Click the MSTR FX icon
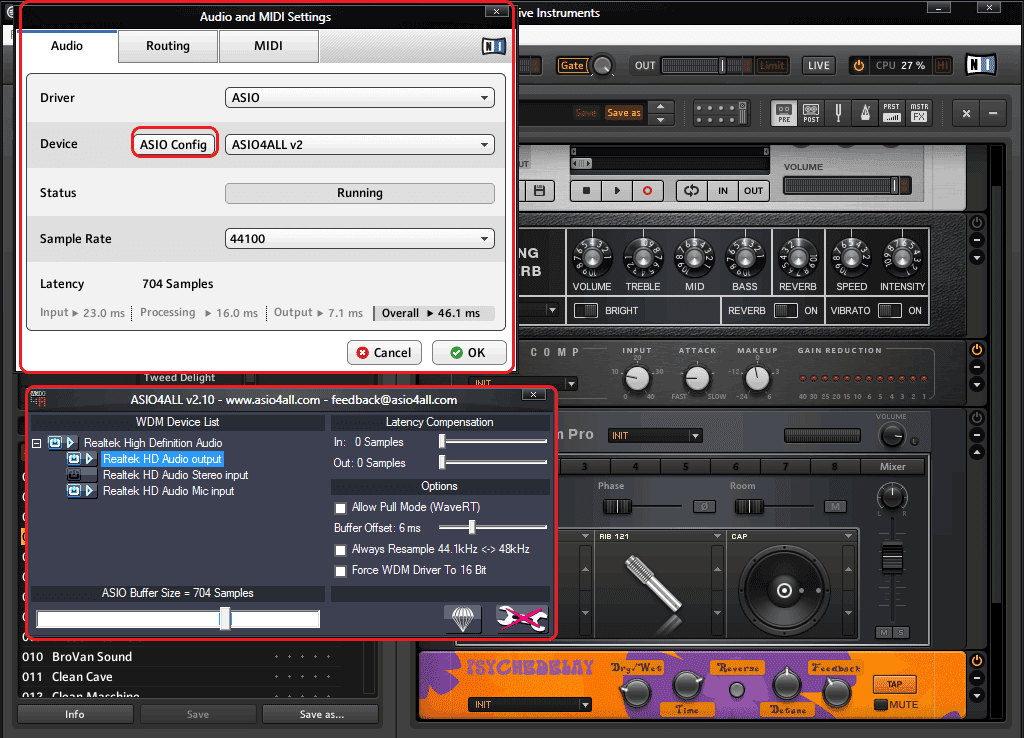 [x=919, y=113]
